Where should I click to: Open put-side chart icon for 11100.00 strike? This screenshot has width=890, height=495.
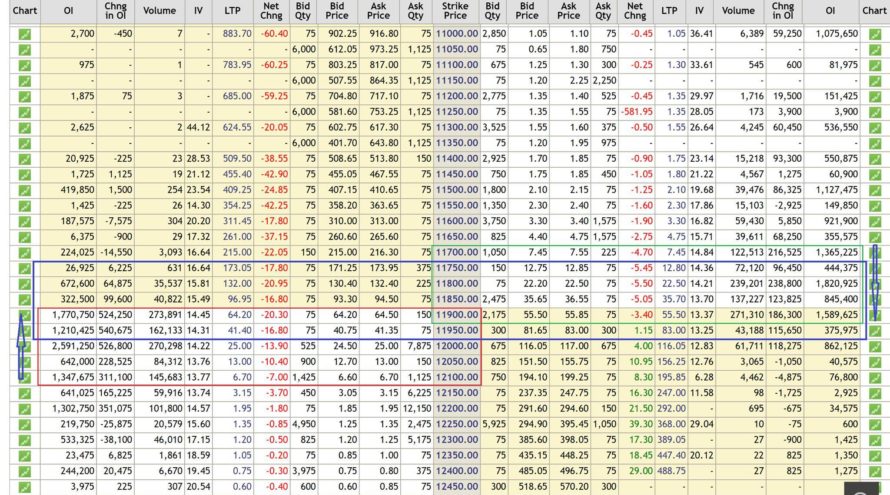pyautogui.click(x=875, y=65)
